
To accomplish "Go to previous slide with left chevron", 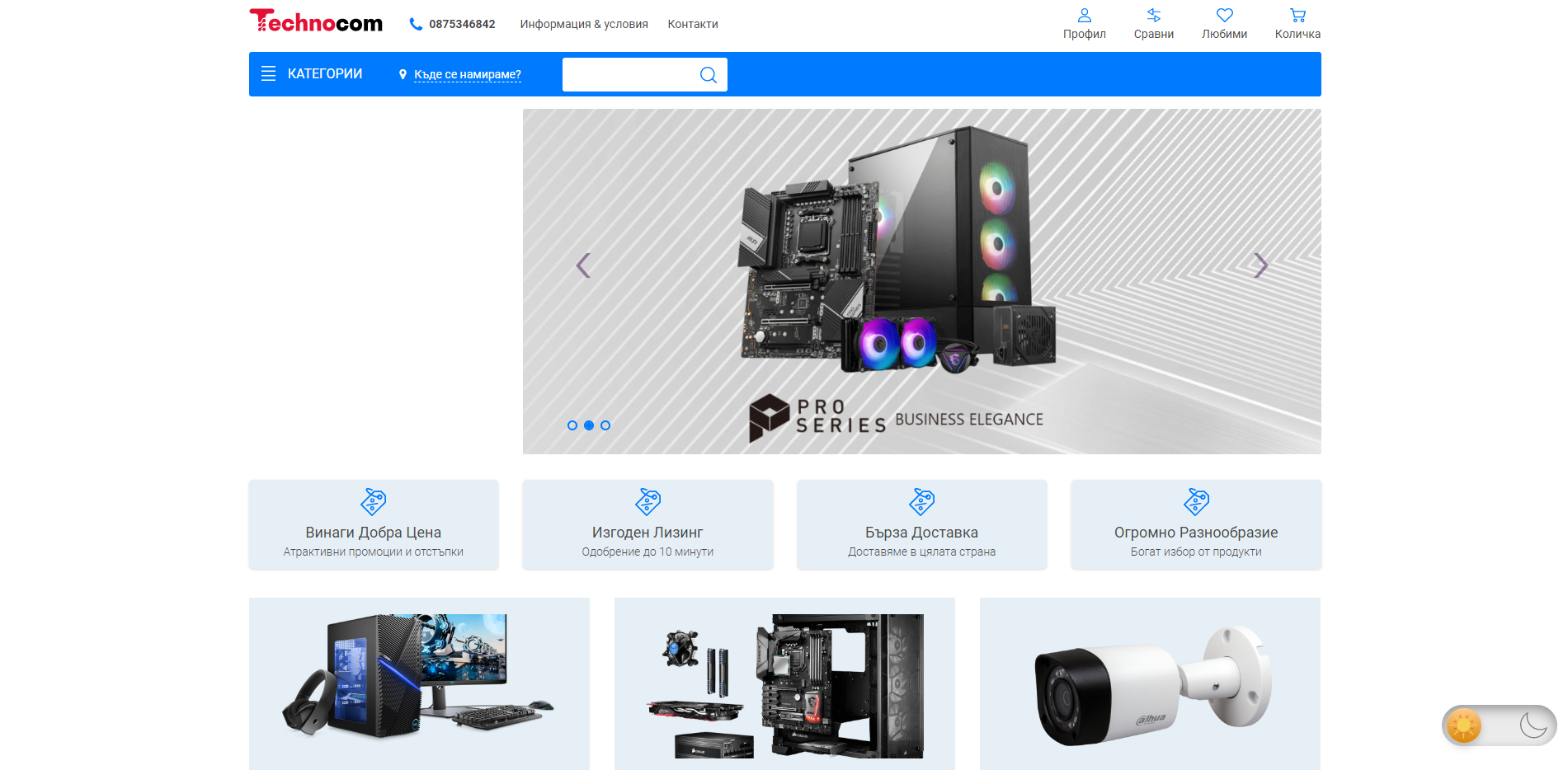I will [x=583, y=265].
